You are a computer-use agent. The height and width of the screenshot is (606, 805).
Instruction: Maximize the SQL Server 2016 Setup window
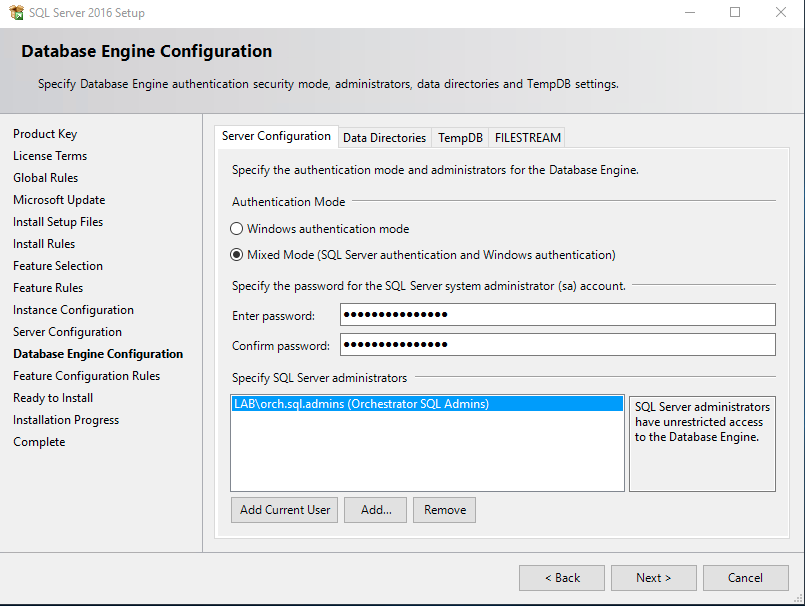735,13
